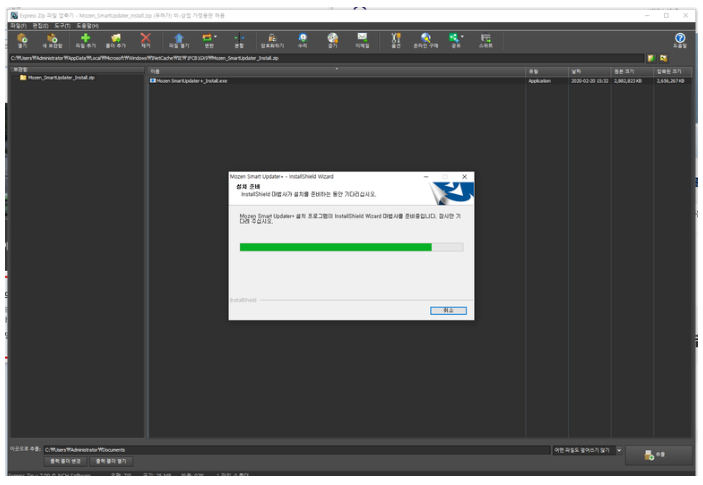Click the 취소 button in InstallShield Wizard
This screenshot has height=485, width=703.
(x=448, y=311)
